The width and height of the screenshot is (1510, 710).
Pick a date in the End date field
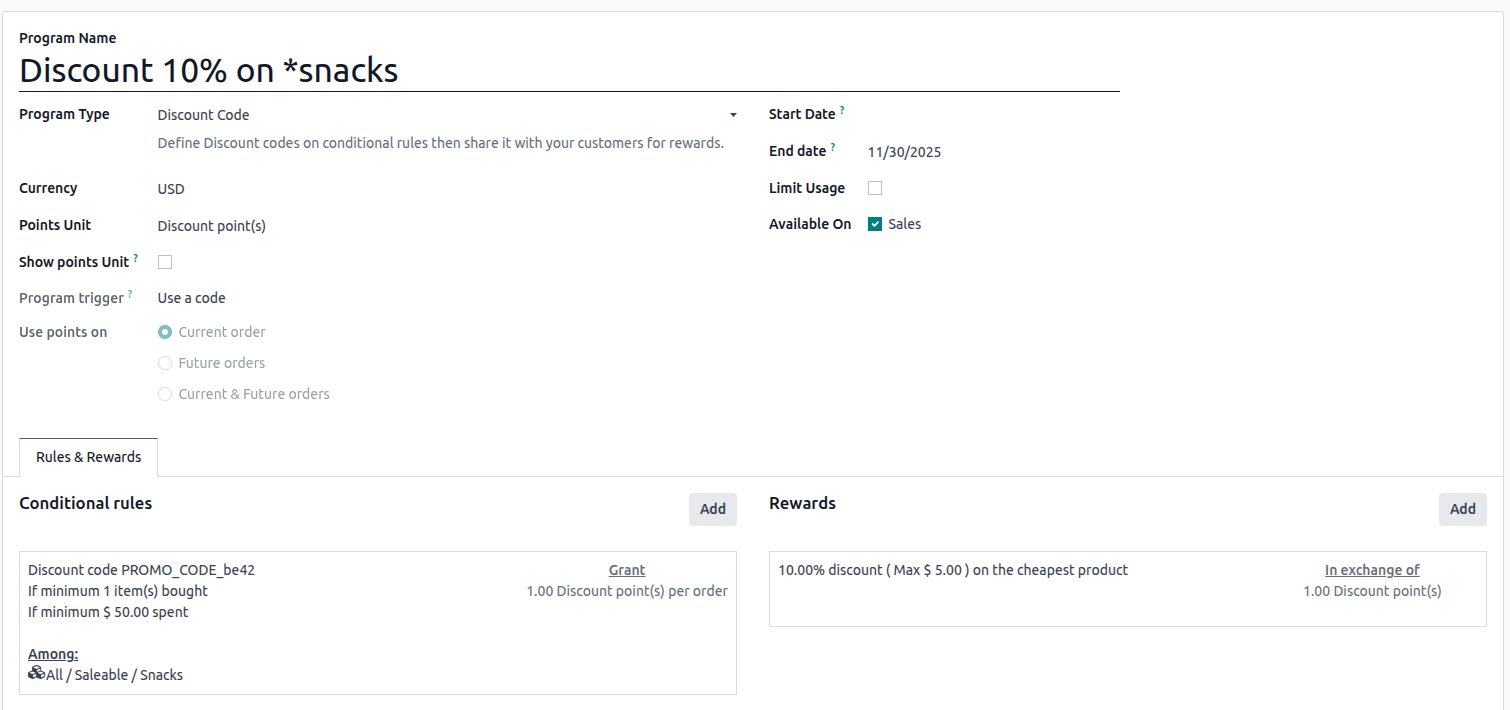pyautogui.click(x=904, y=152)
